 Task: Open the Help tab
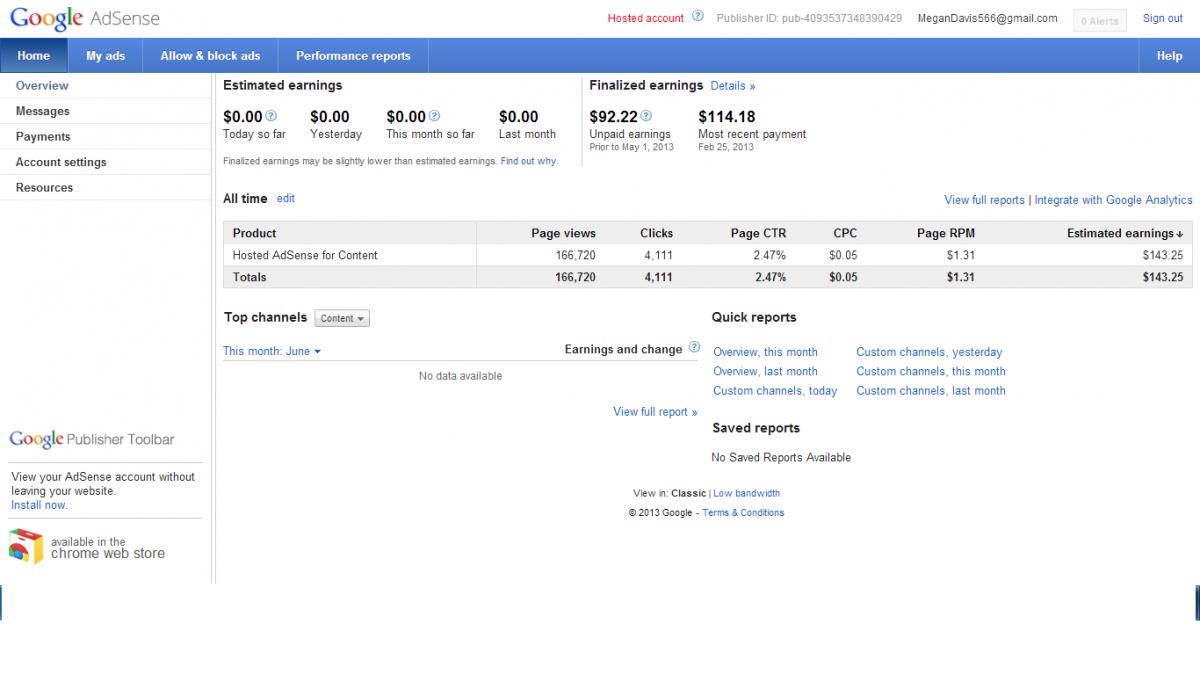tap(1169, 56)
